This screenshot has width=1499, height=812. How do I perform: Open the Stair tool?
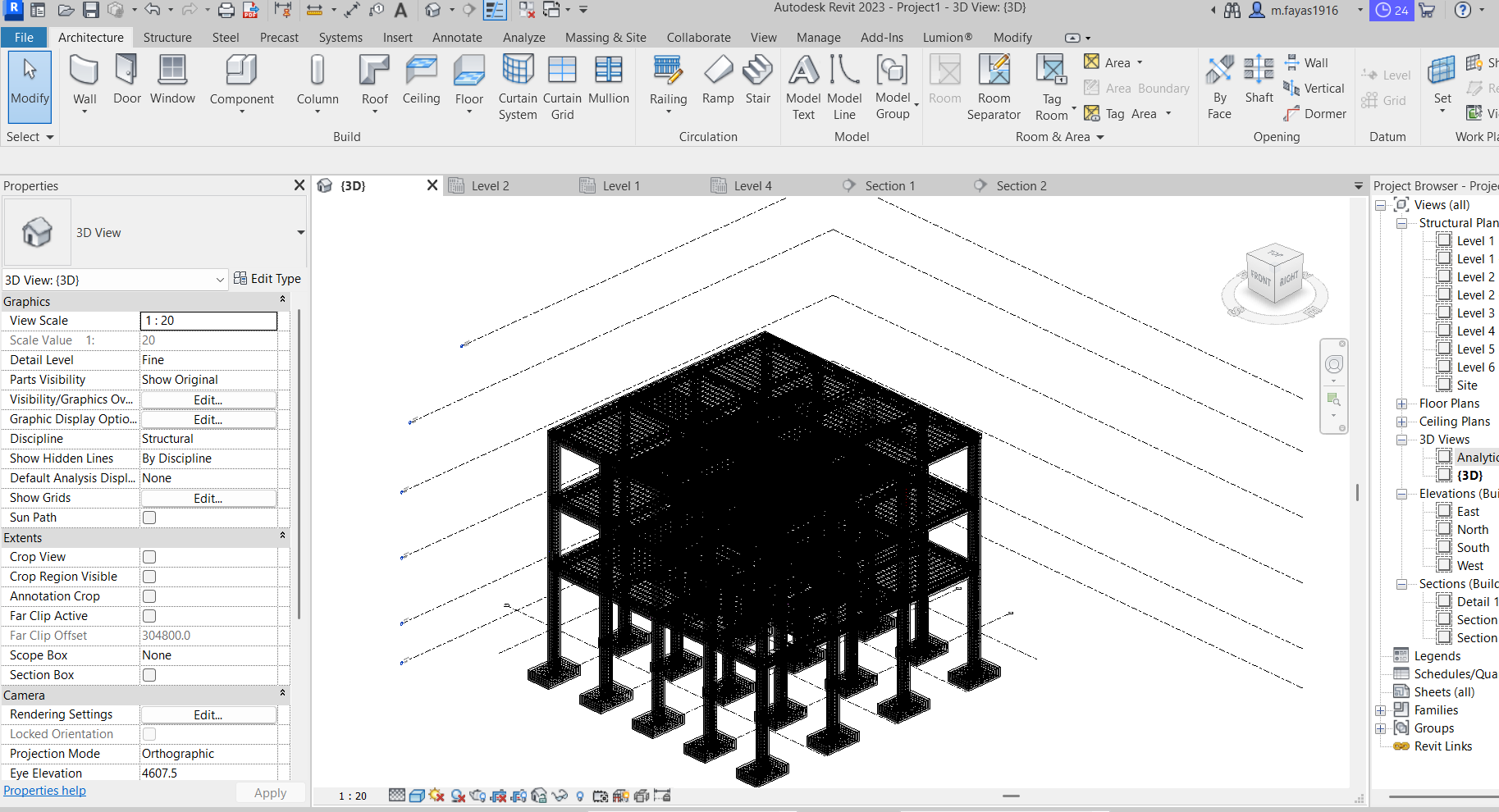coord(756,82)
